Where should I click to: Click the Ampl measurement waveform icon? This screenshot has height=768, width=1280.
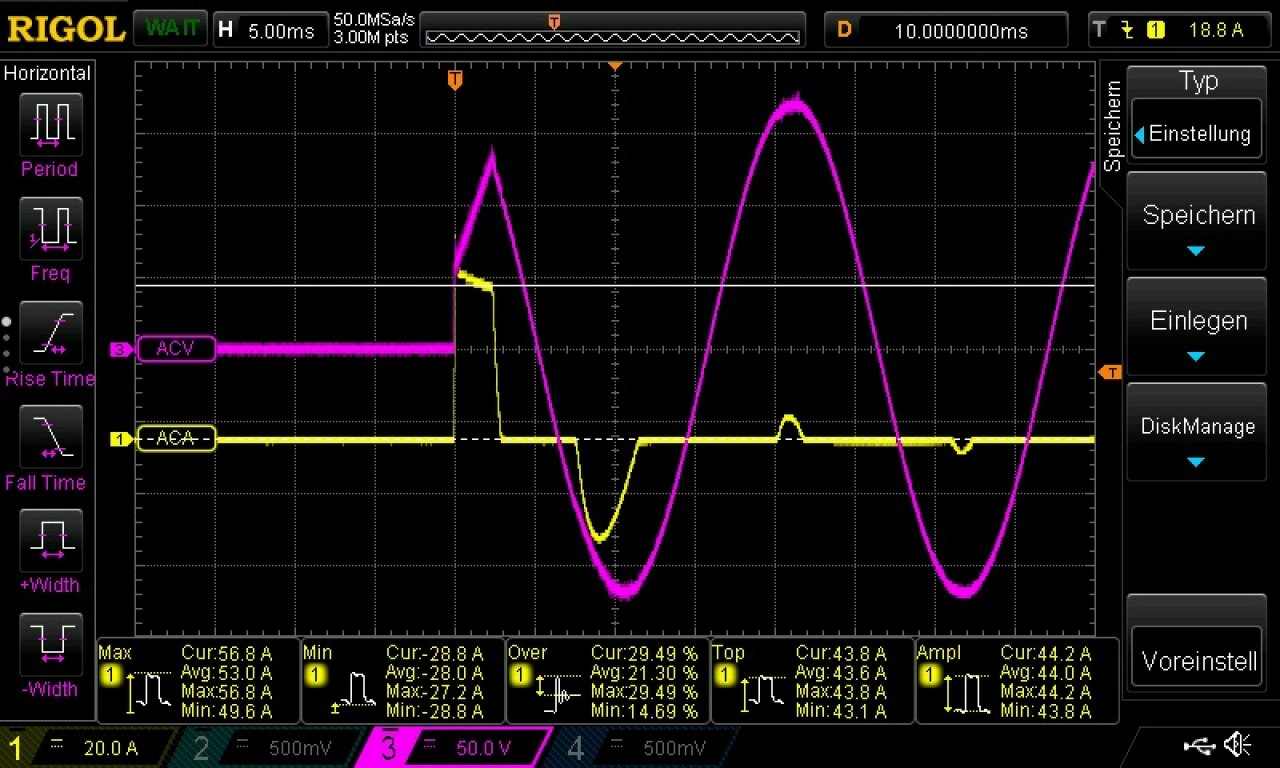click(x=967, y=694)
